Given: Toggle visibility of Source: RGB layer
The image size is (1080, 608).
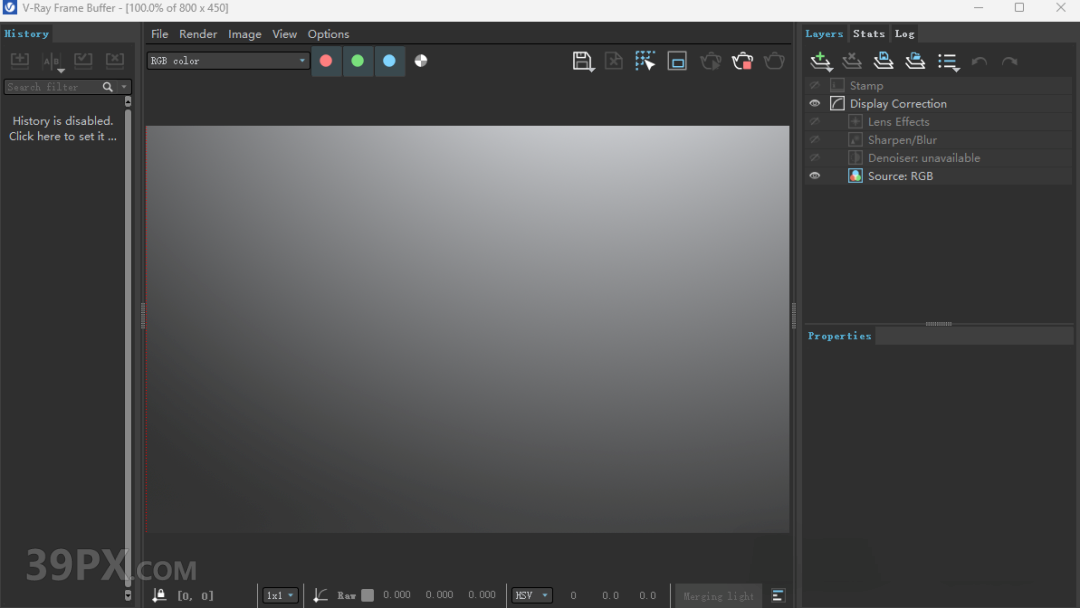Looking at the screenshot, I should [815, 176].
